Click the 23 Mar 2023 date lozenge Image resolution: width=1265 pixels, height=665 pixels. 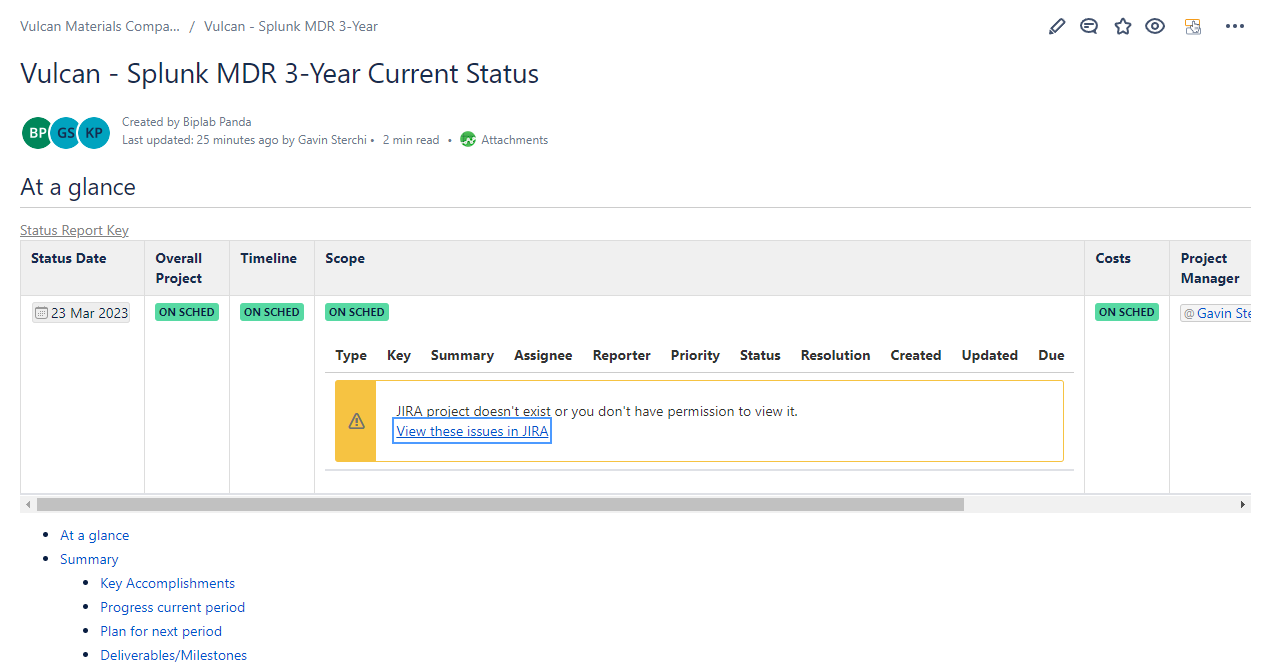point(80,313)
